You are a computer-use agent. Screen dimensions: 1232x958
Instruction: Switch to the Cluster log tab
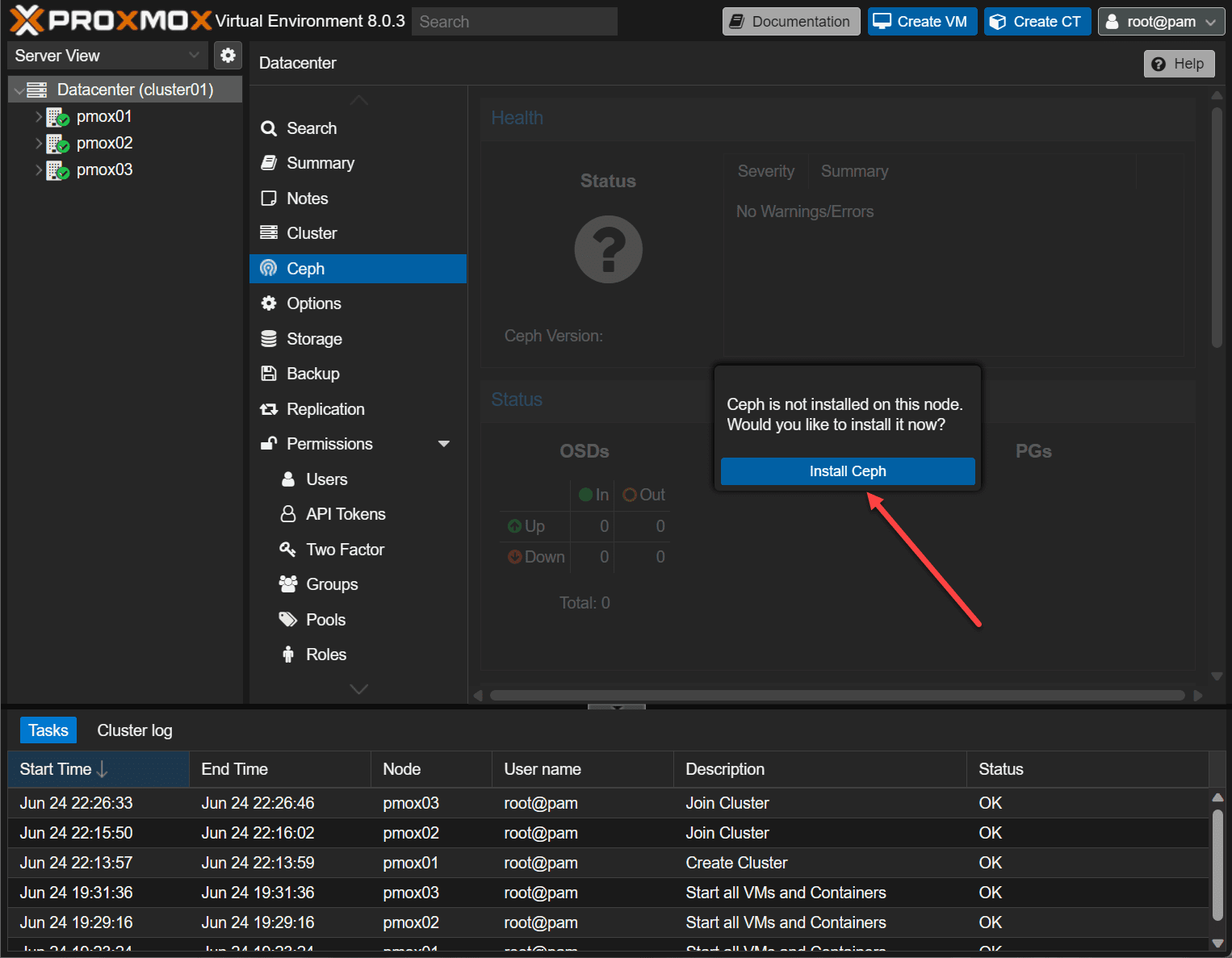[134, 730]
